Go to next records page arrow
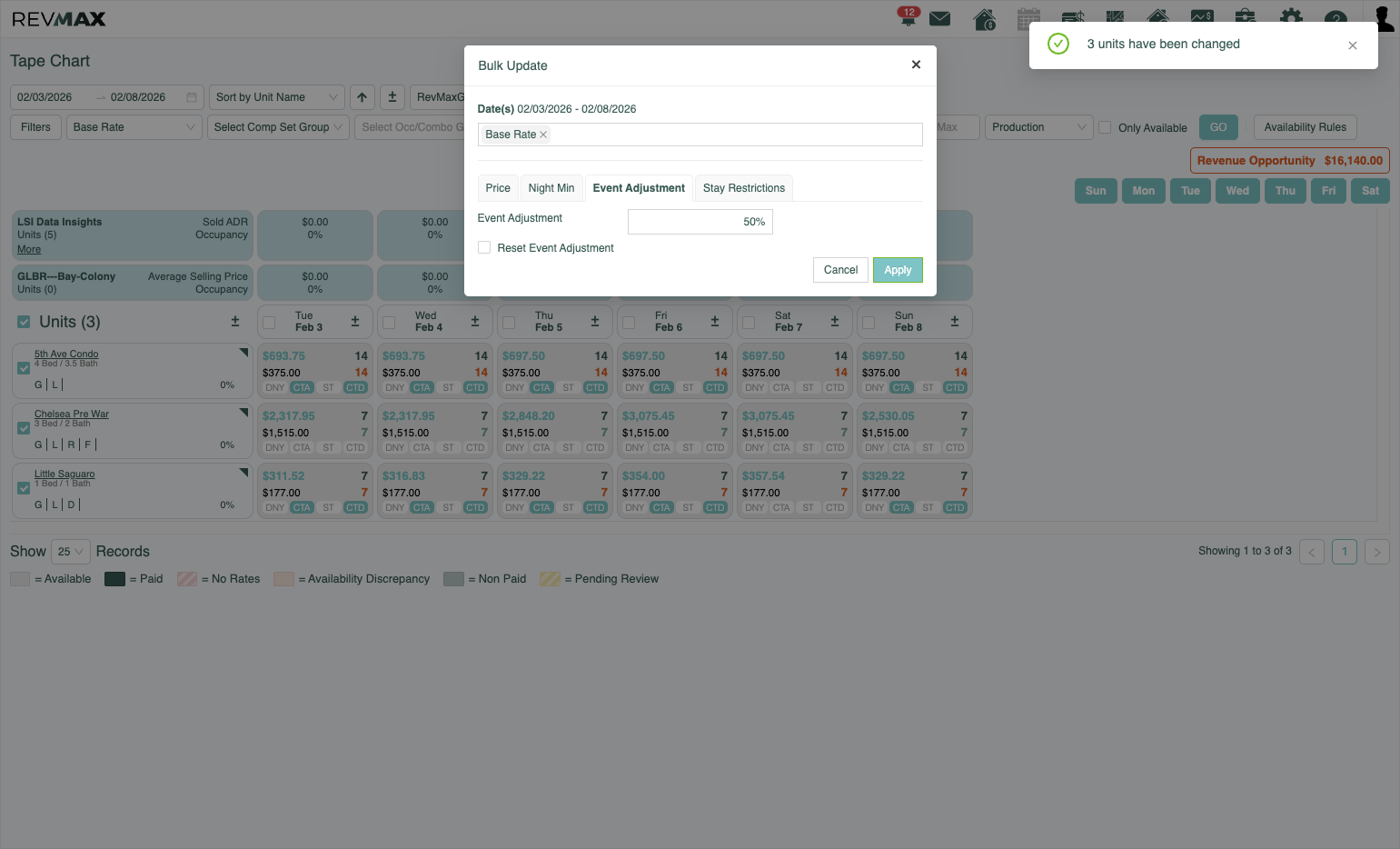 pyautogui.click(x=1377, y=552)
